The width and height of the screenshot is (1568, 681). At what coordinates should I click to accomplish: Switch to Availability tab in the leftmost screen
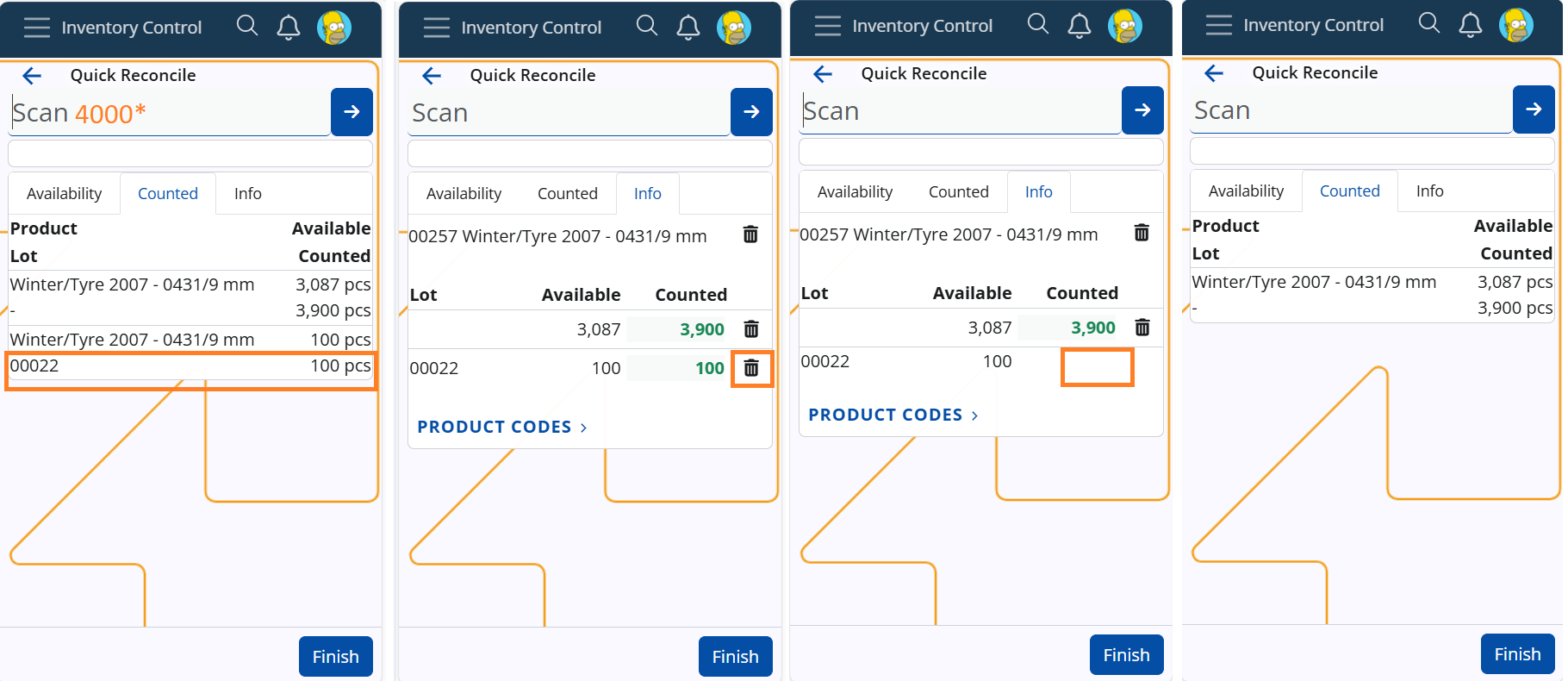point(64,194)
